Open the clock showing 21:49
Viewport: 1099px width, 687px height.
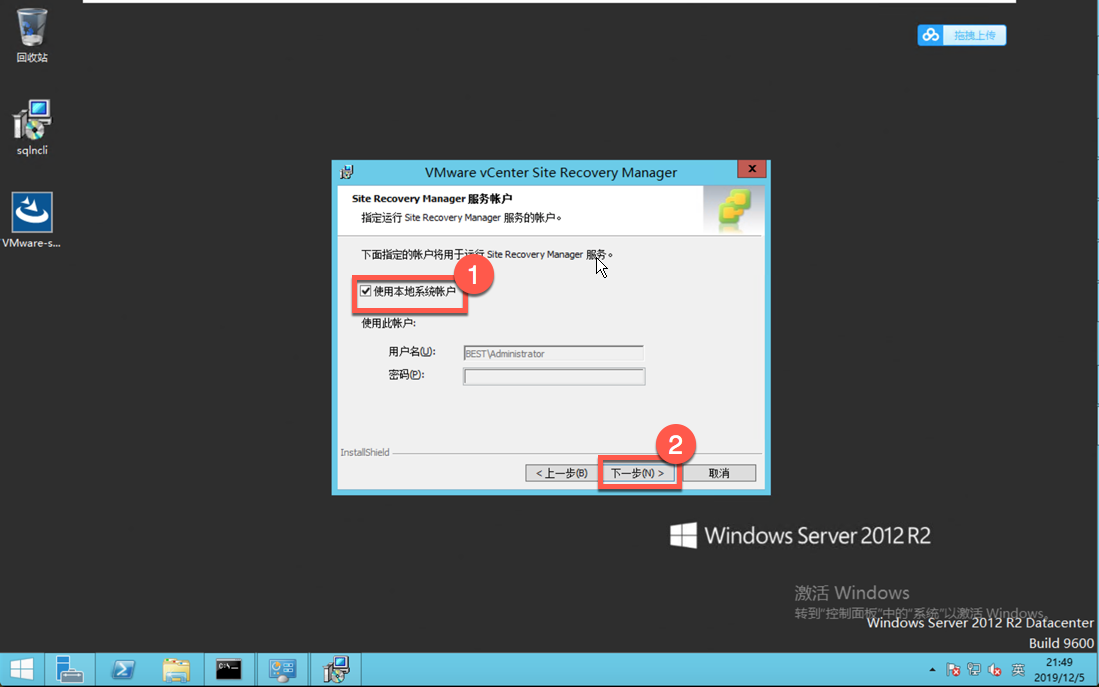(1058, 670)
